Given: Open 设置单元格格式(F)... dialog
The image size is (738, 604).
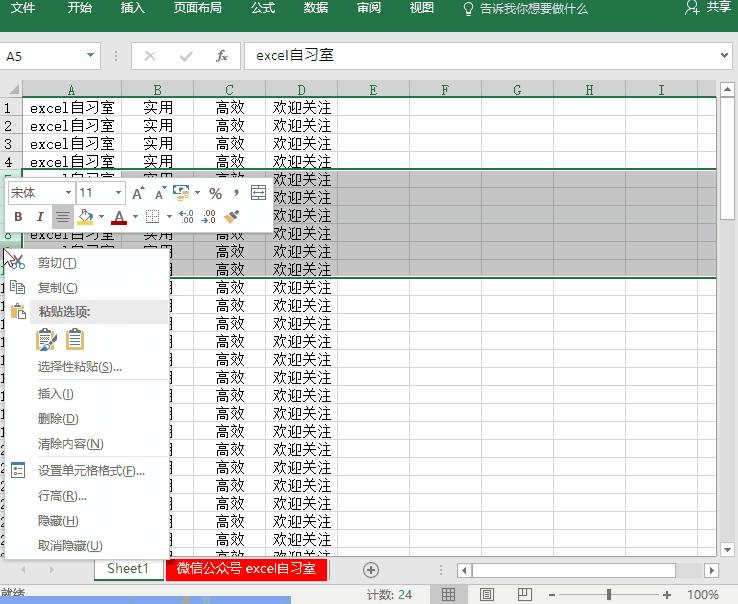Looking at the screenshot, I should pos(87,470).
